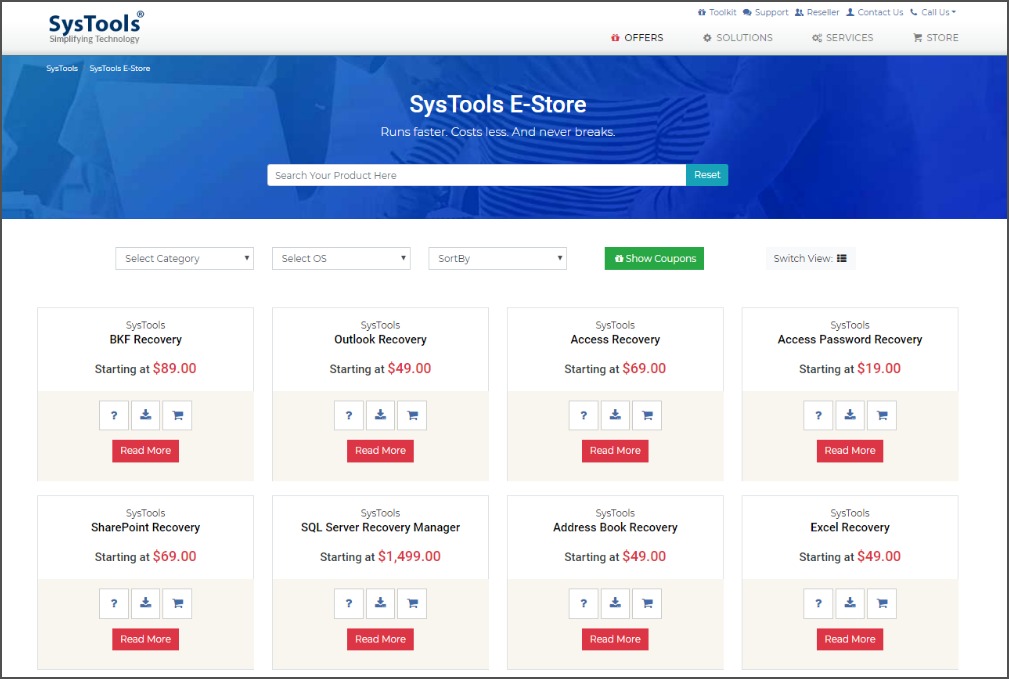Read More about Outlook Recovery
Image resolution: width=1009 pixels, height=679 pixels.
coord(380,451)
